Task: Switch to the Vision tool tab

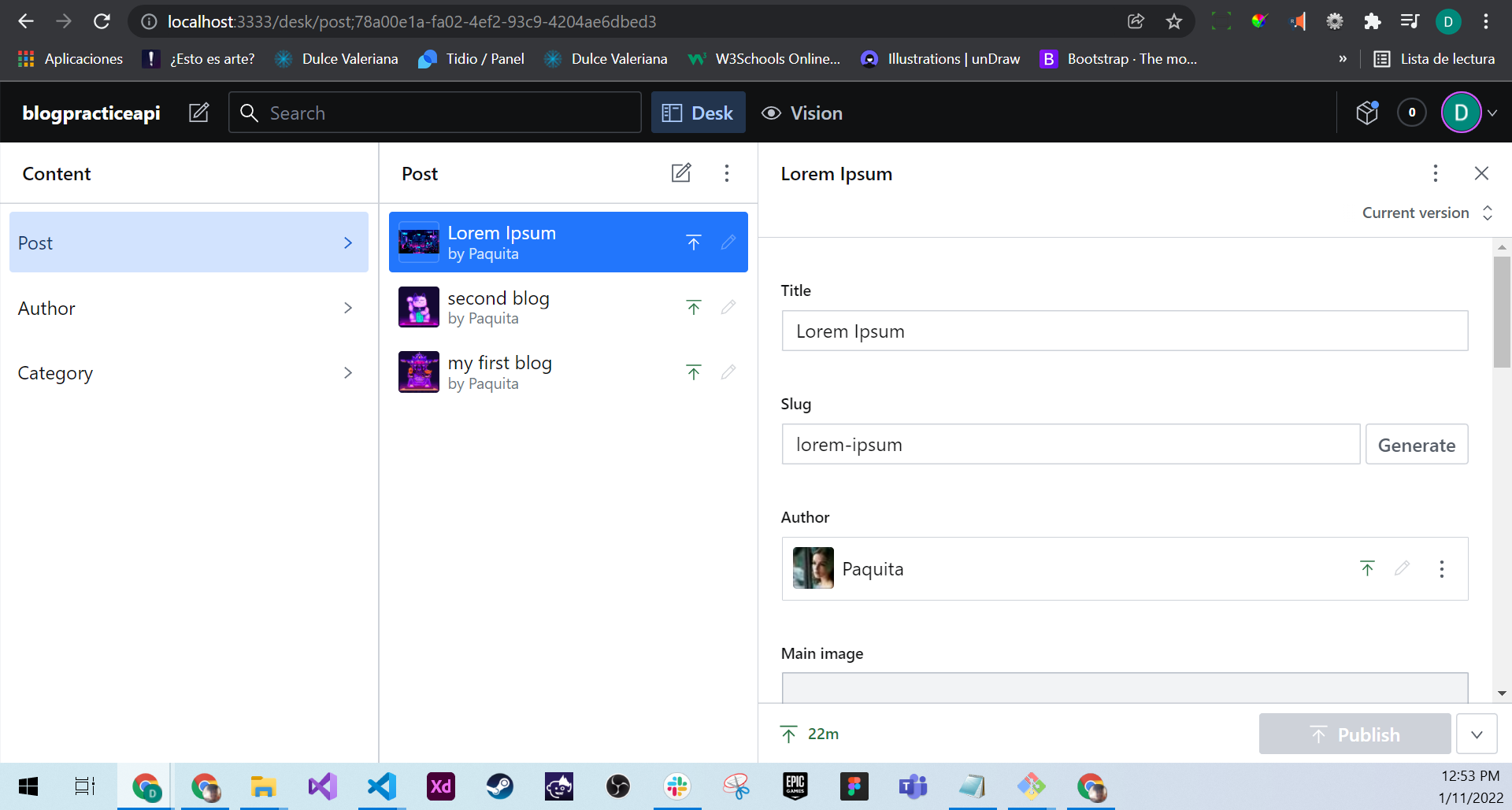Action: coord(802,113)
